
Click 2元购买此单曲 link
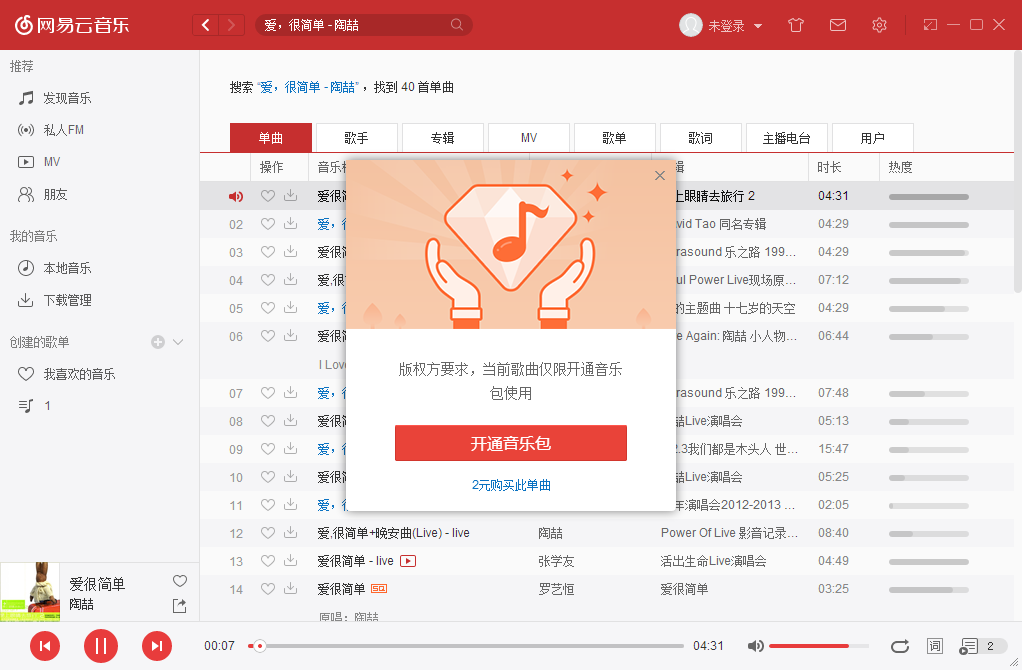511,485
